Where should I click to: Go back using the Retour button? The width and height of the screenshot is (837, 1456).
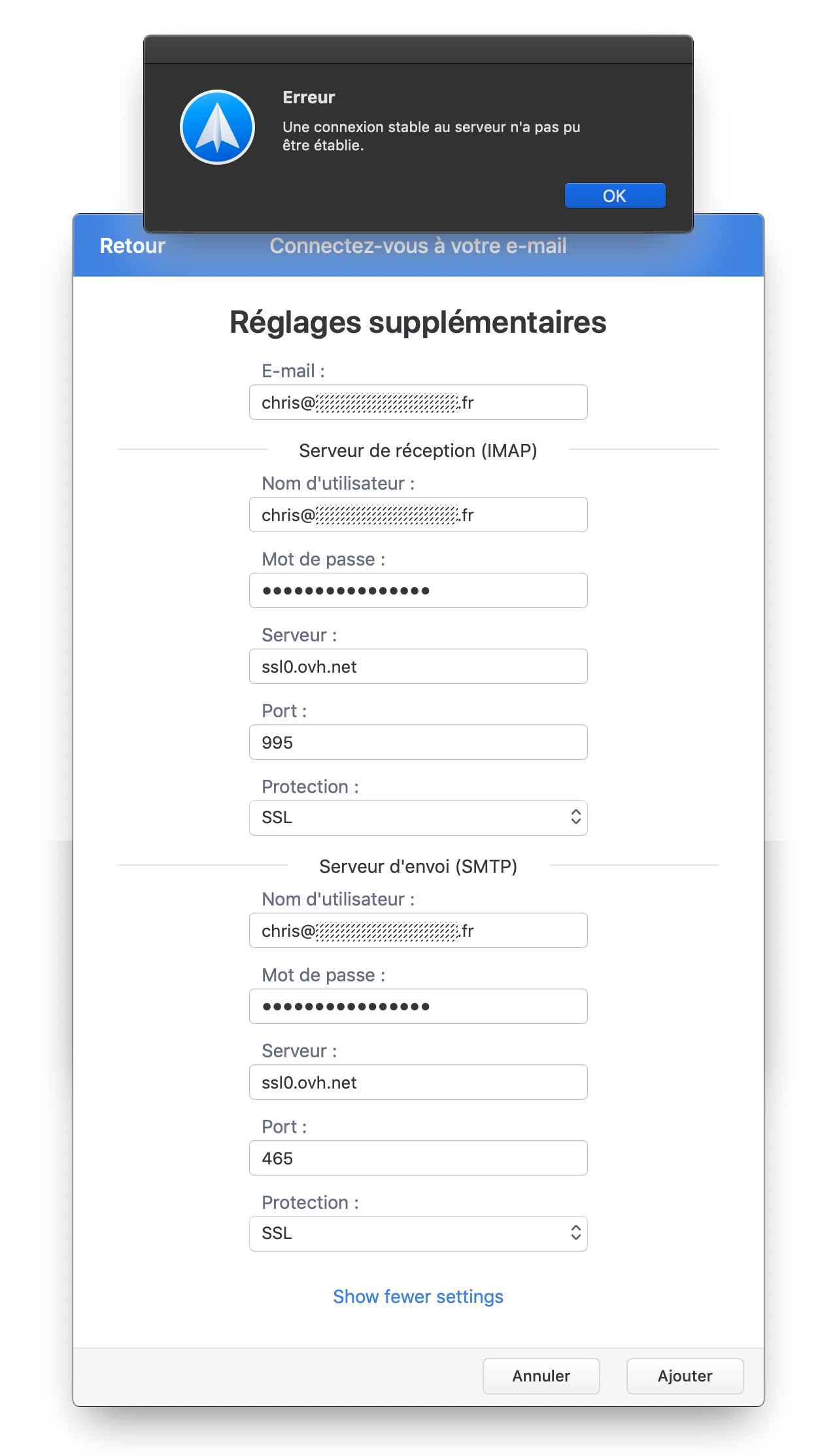pyautogui.click(x=132, y=246)
